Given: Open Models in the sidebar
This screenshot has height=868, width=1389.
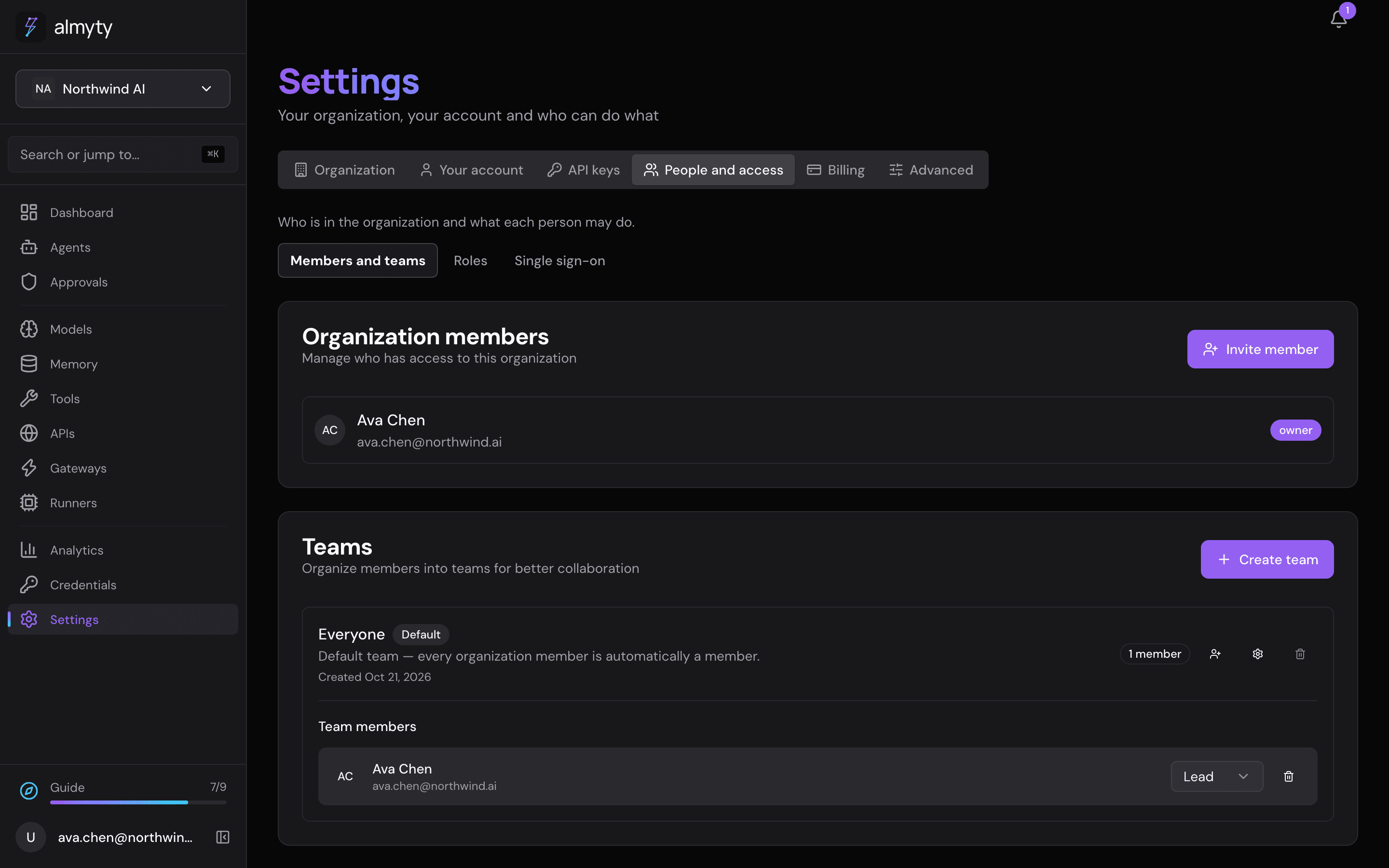Looking at the screenshot, I should tap(123, 329).
